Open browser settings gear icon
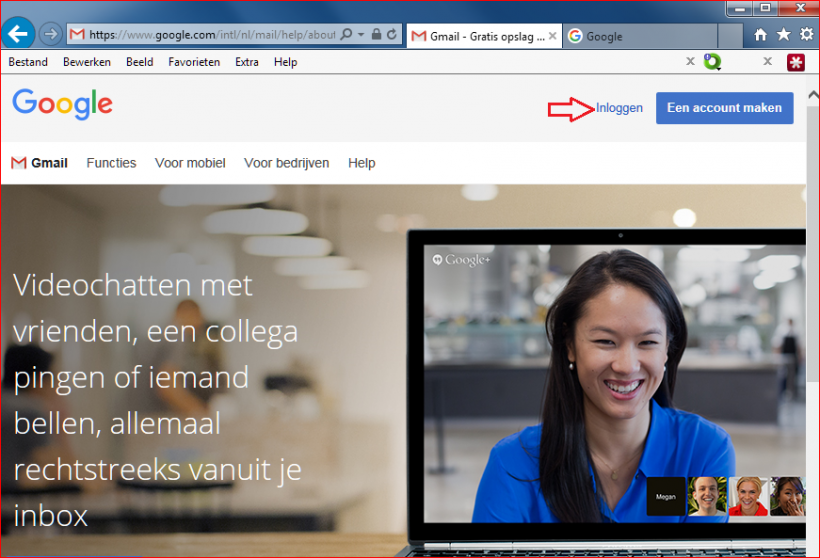820x558 pixels. pyautogui.click(x=806, y=35)
